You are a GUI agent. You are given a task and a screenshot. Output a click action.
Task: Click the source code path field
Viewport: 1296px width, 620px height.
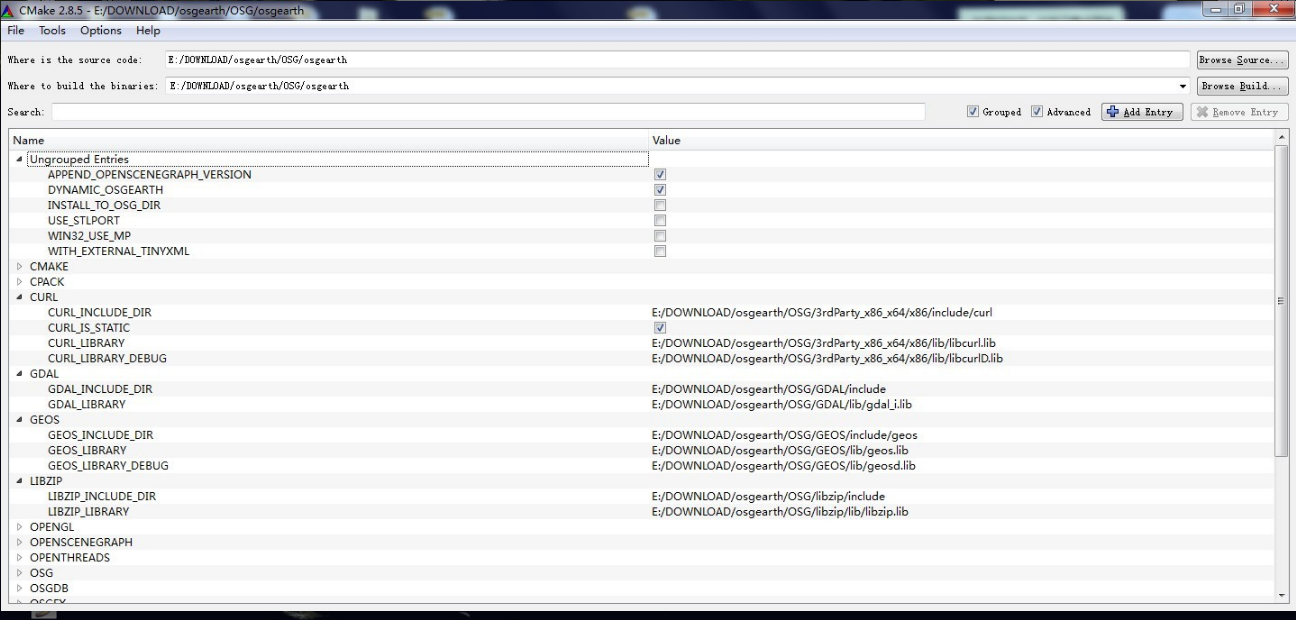[678, 60]
